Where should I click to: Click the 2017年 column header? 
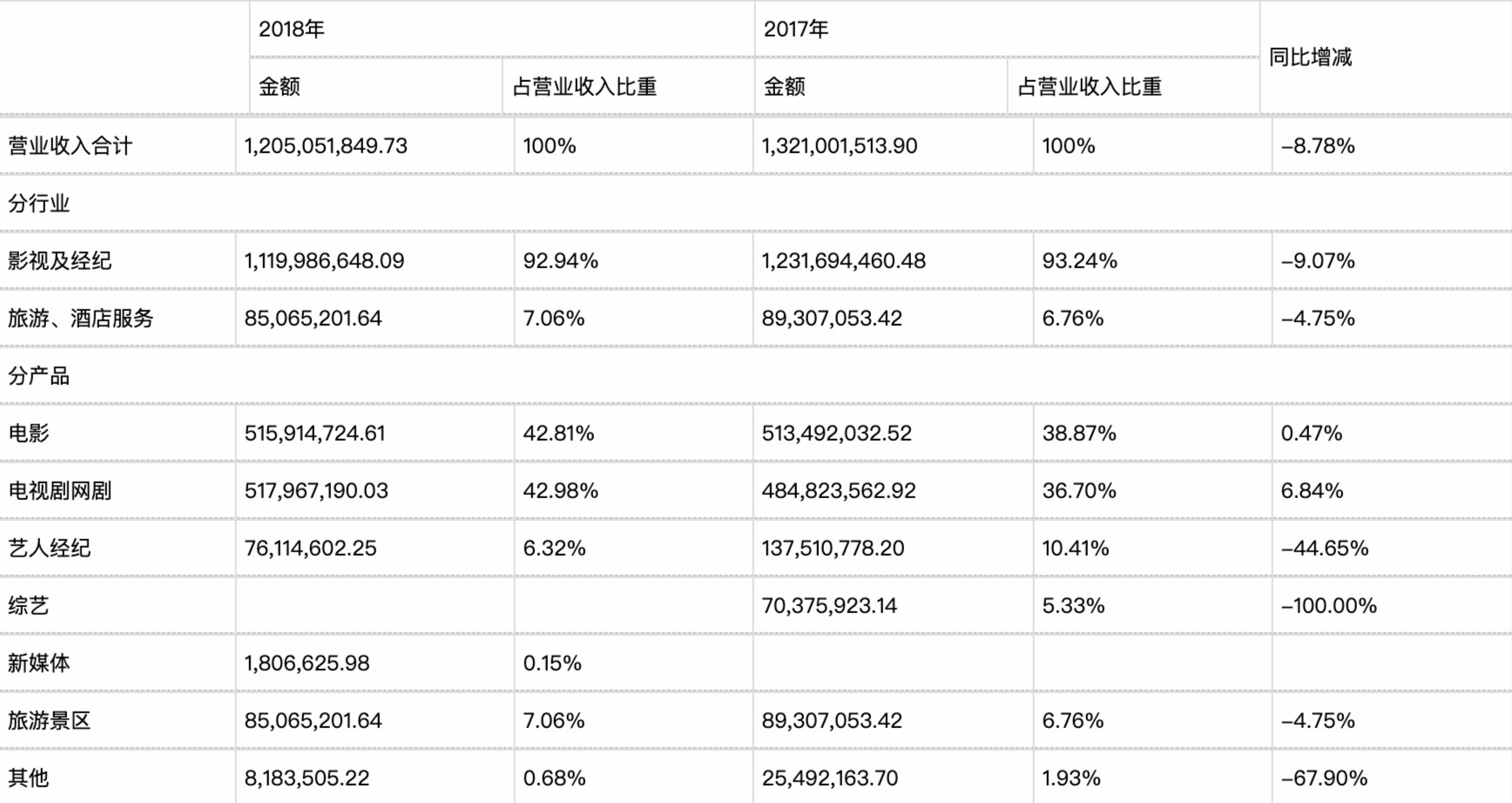coord(796,30)
